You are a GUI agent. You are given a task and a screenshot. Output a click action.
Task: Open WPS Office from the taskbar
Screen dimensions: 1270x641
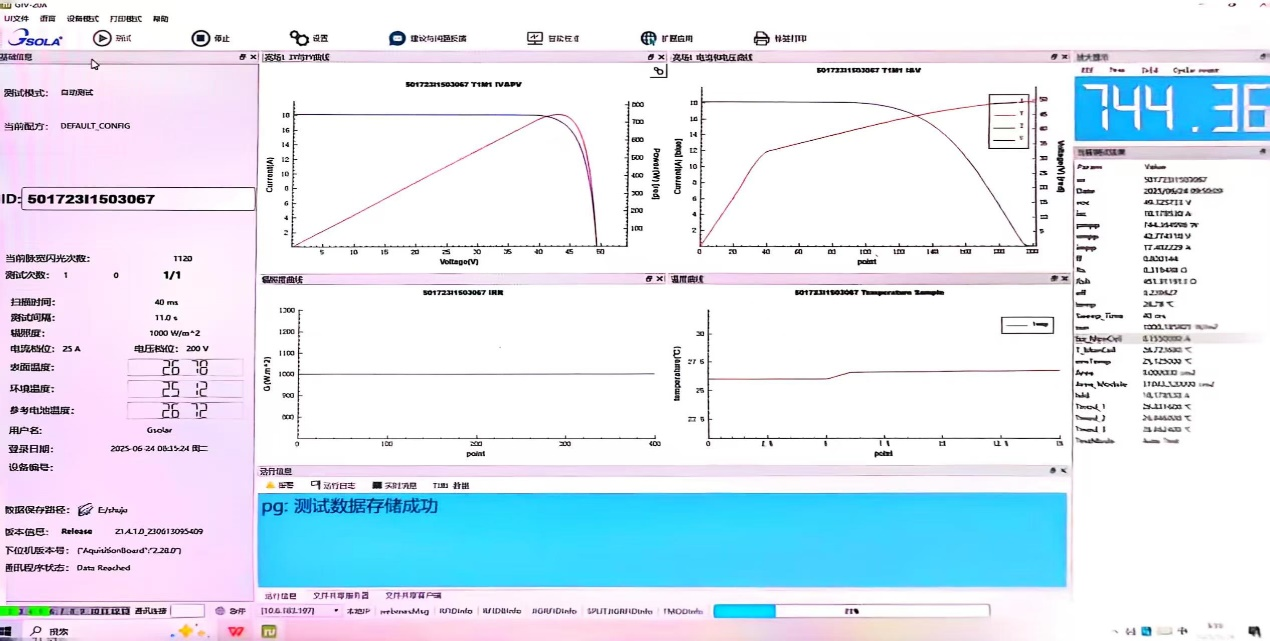(237, 631)
